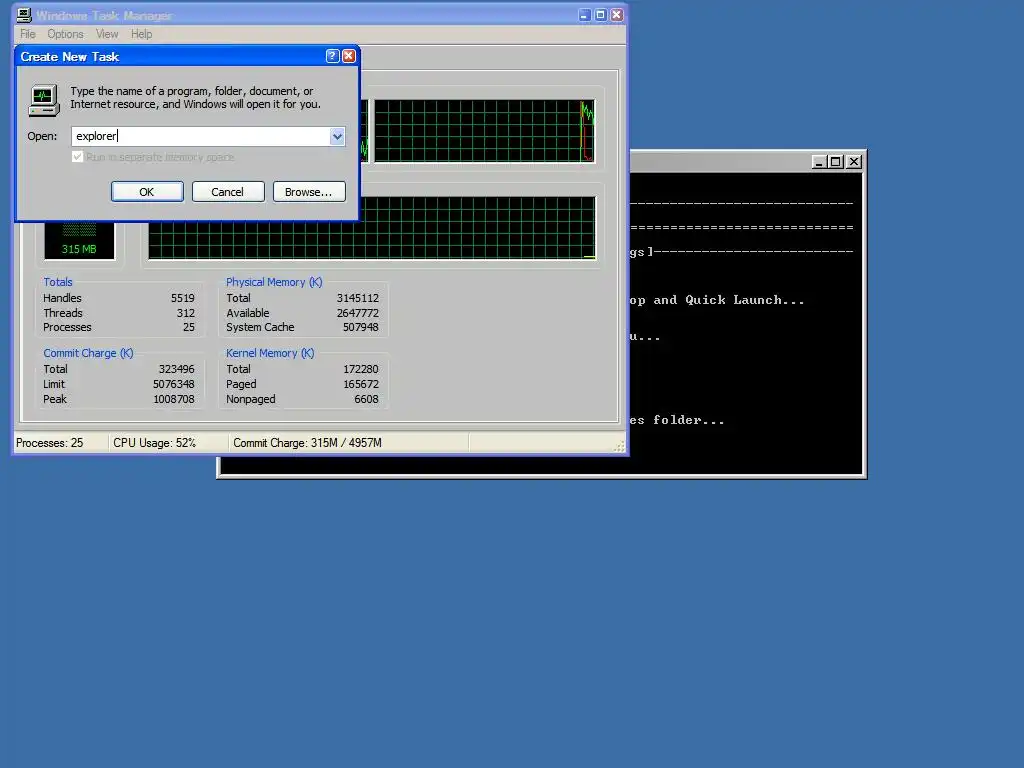
Task: Expand the Open combo box dropdown arrow
Action: [x=337, y=136]
